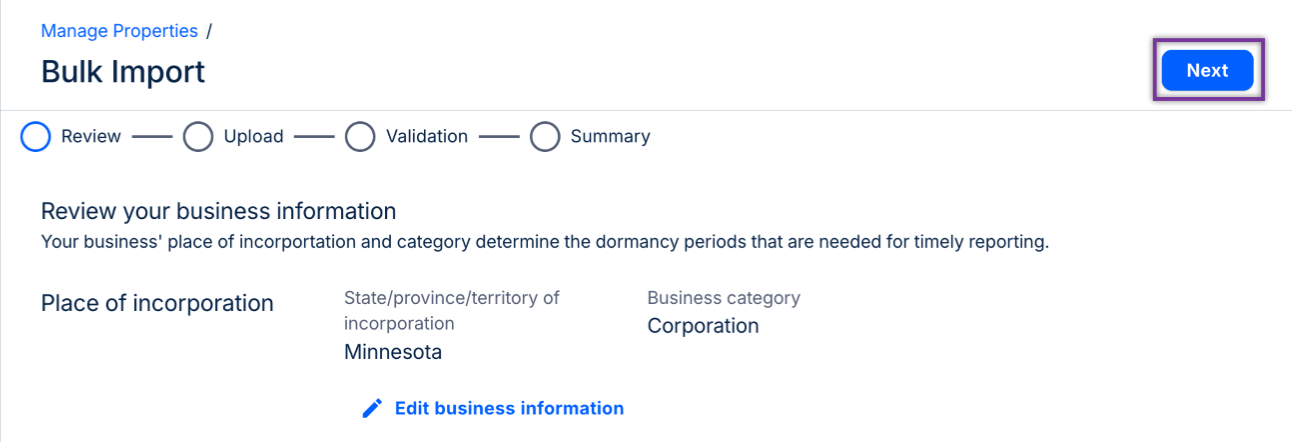
Task: Click the Upload step label
Action: coord(253,137)
